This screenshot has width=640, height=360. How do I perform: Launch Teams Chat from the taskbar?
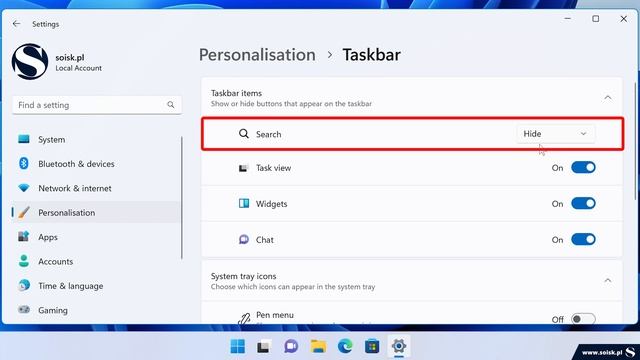tap(291, 347)
